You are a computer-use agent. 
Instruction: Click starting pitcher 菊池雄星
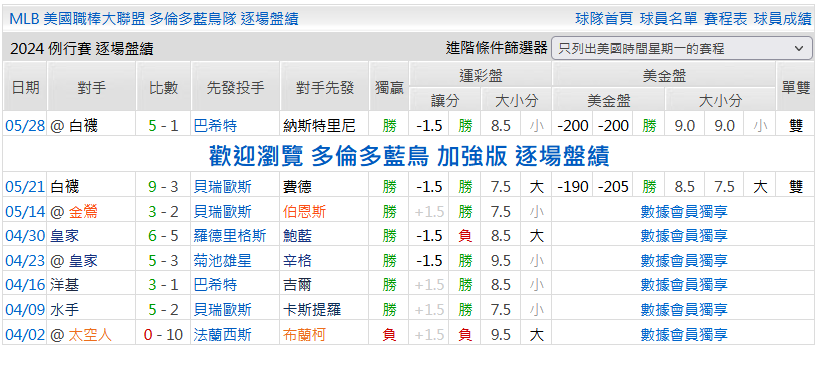tap(223, 261)
